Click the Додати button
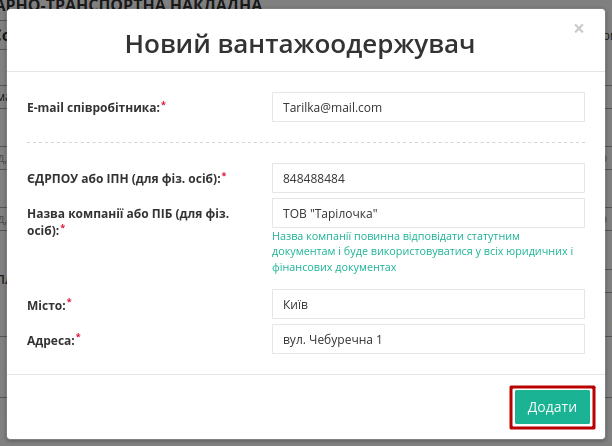This screenshot has width=612, height=446. [x=552, y=407]
